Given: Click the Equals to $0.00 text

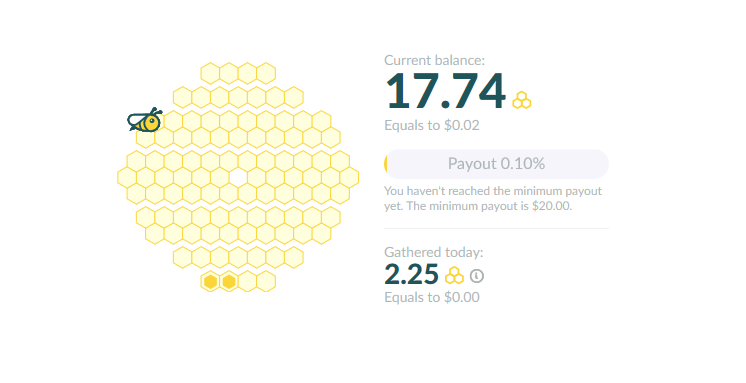Looking at the screenshot, I should pos(432,297).
